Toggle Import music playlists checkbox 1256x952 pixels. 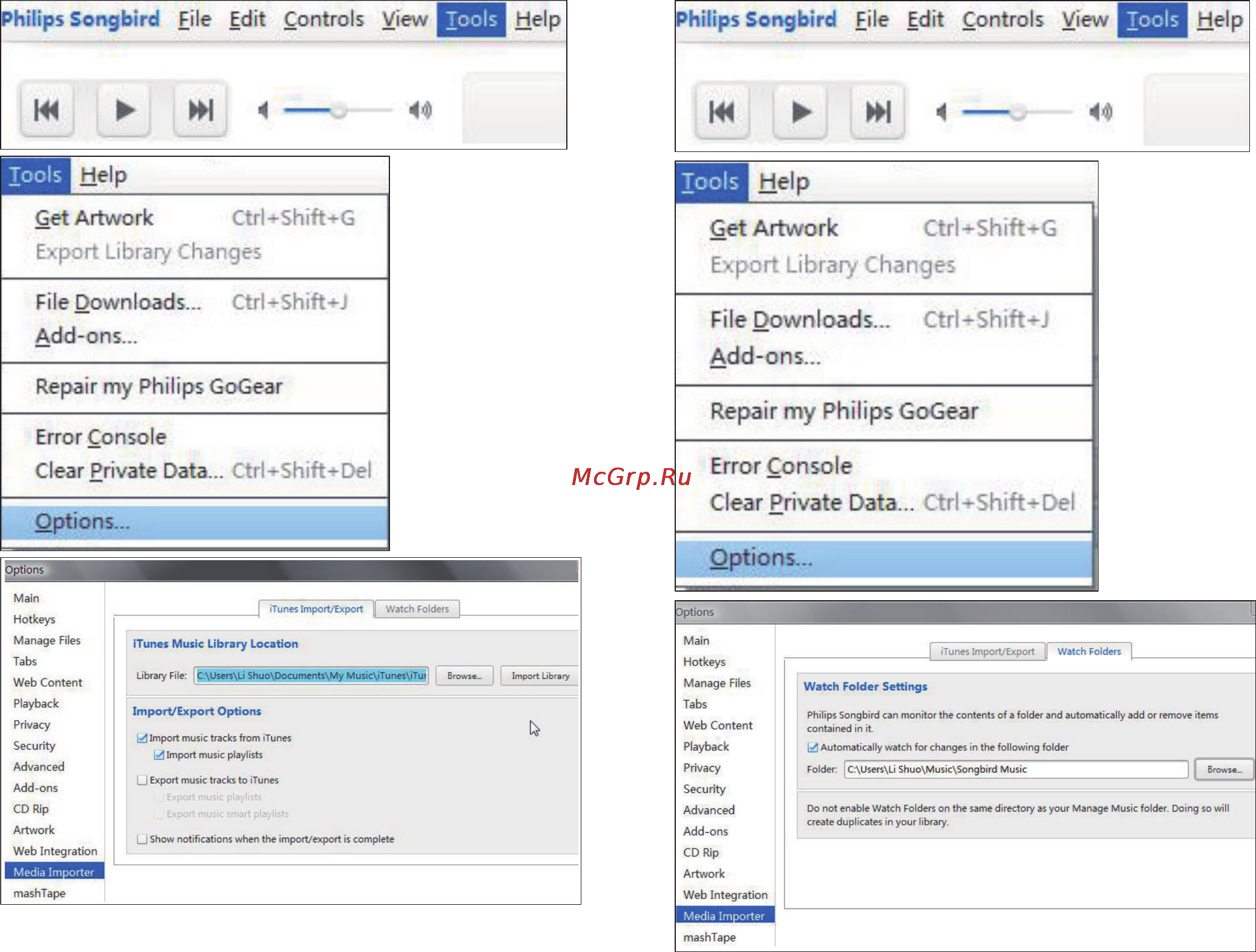click(159, 755)
